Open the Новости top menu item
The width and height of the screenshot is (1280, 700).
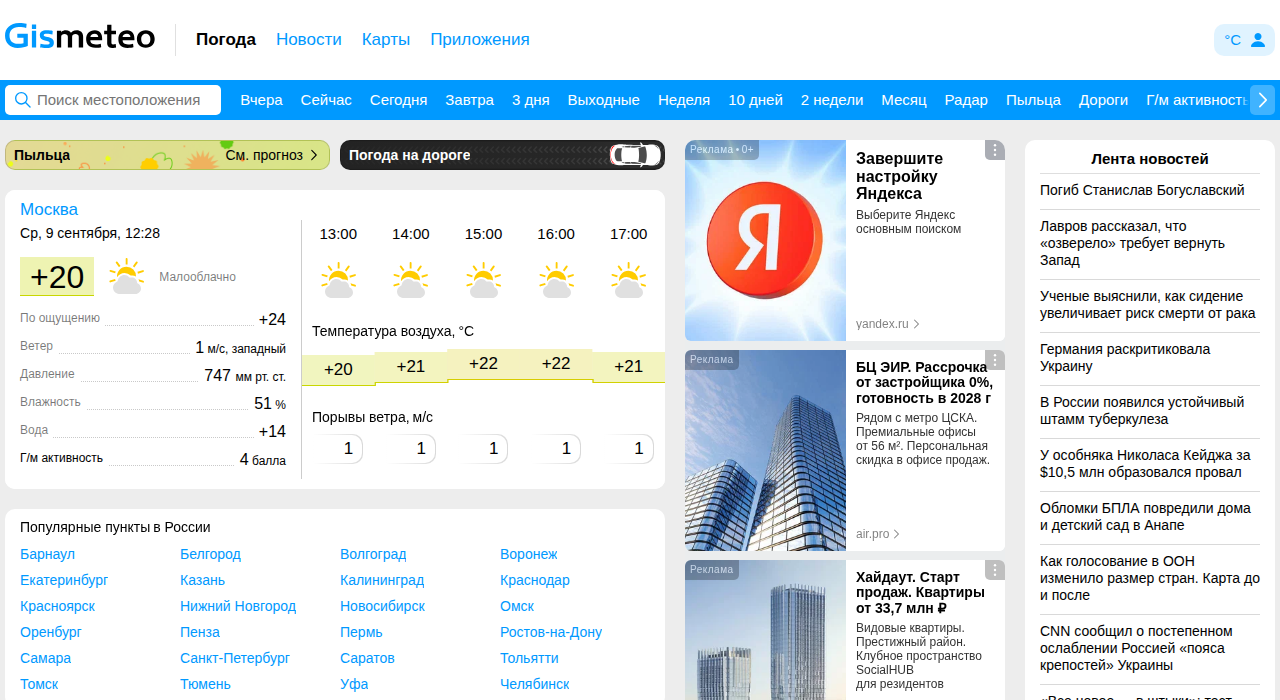pos(309,40)
